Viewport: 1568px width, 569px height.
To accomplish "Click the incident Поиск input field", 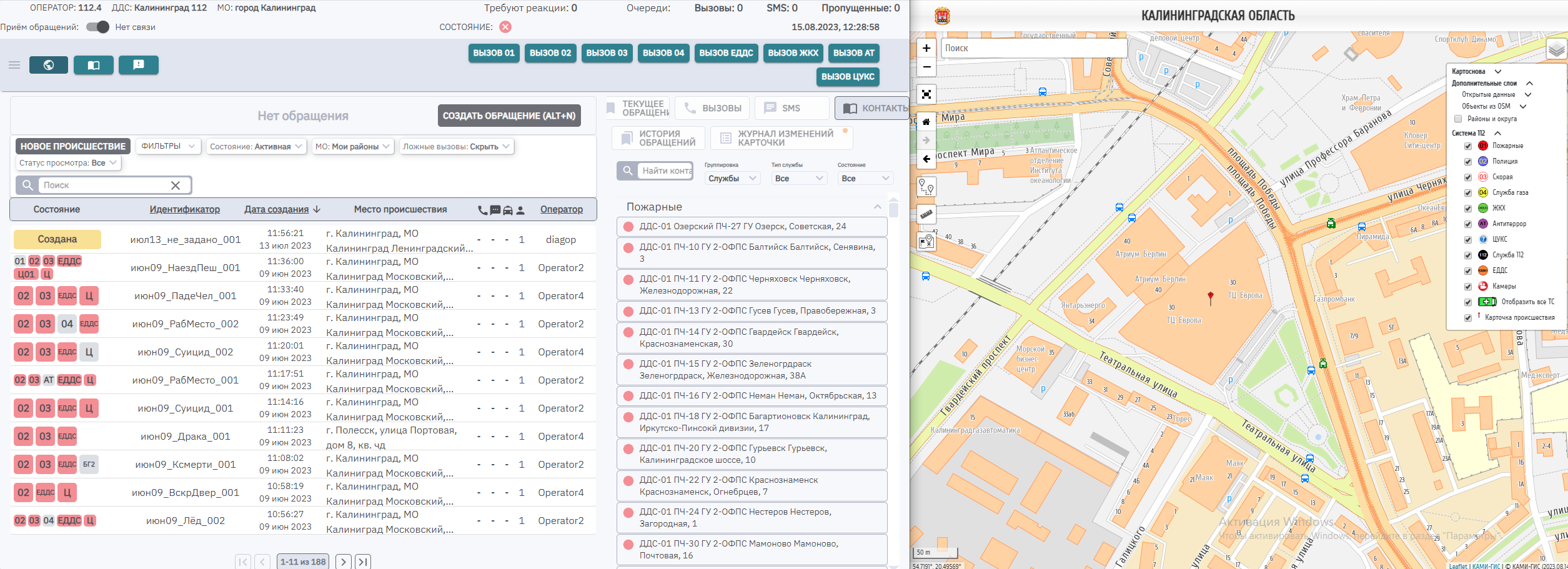I will [103, 186].
